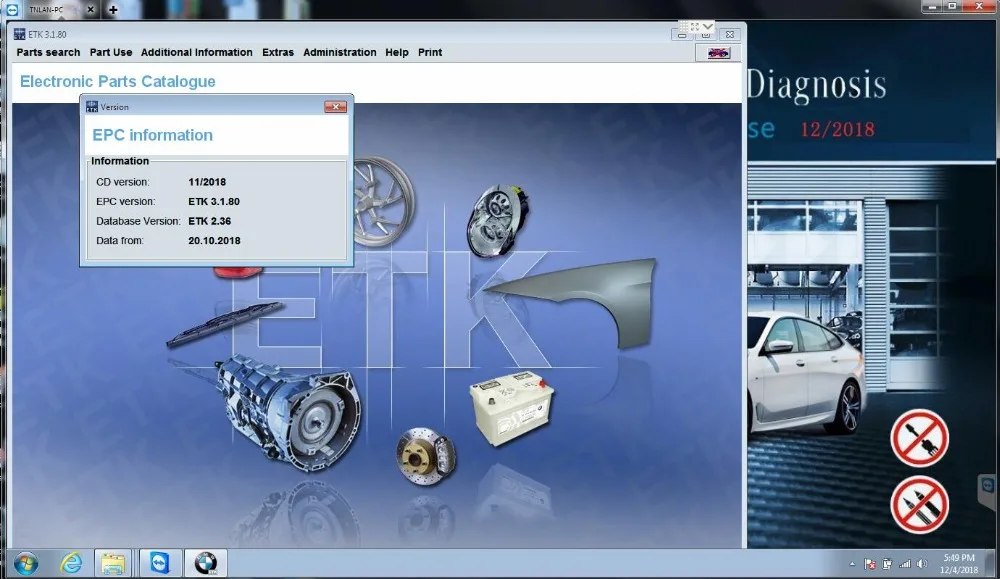Click the no-pen prohibition icon
1000x579 pixels.
919,504
